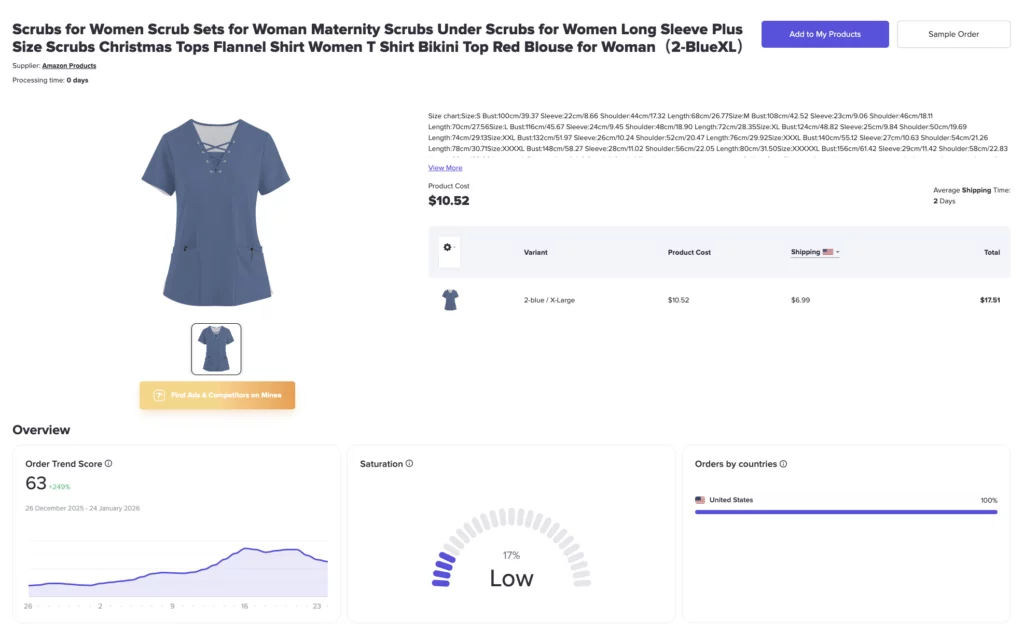The width and height of the screenshot is (1024, 634).
Task: Click the Saturation info icon
Action: (x=410, y=464)
